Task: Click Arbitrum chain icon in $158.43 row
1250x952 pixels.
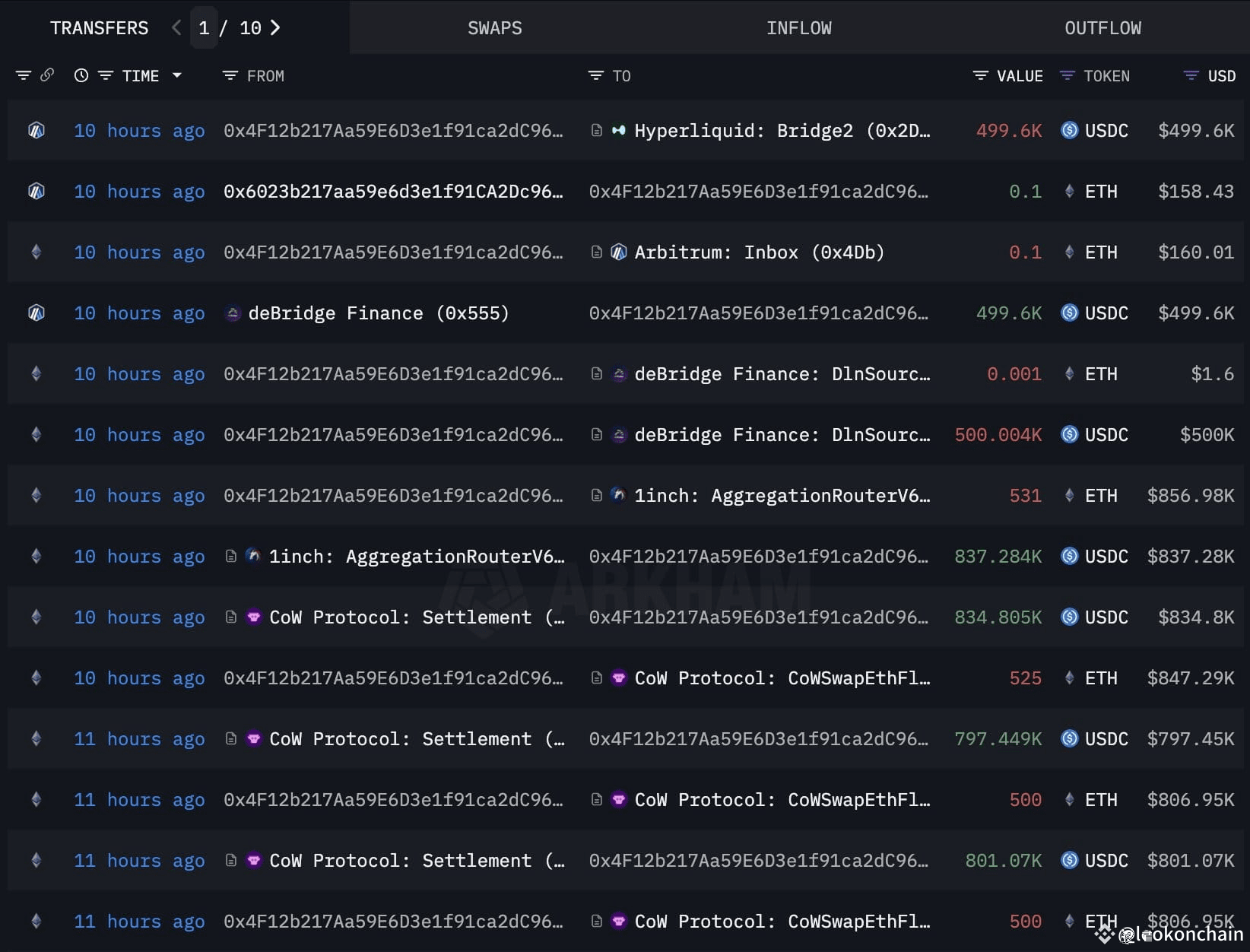Action: [36, 191]
